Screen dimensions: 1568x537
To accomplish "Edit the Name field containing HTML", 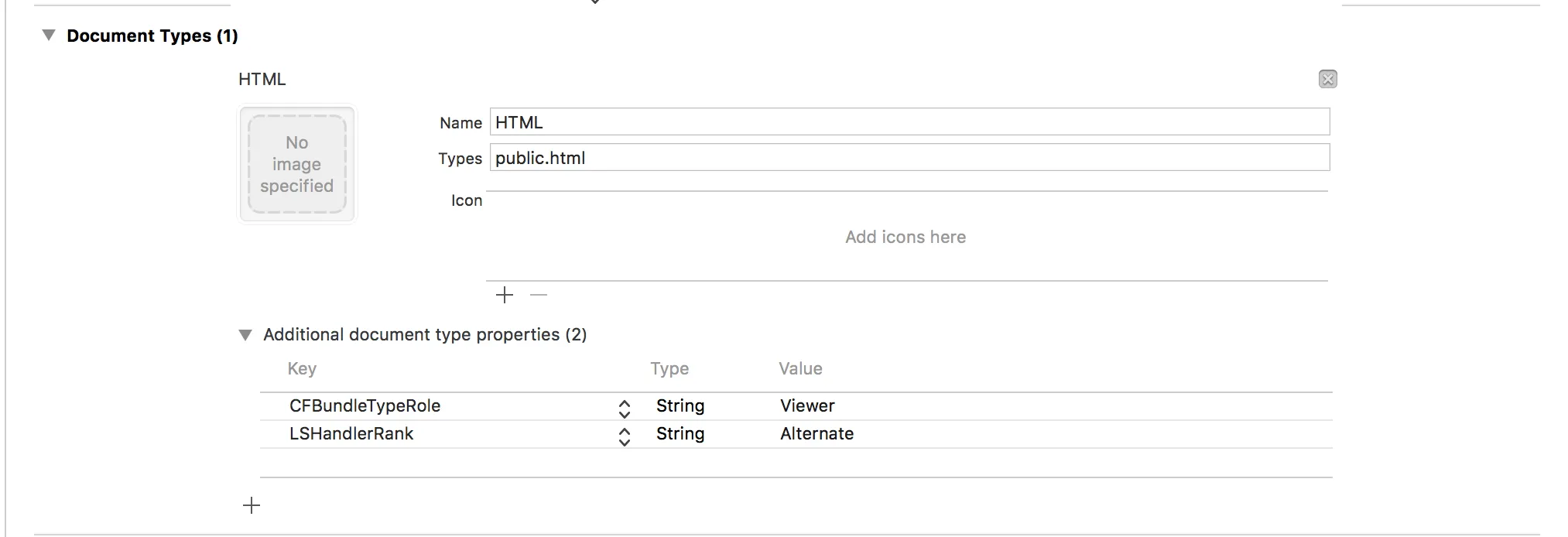I will click(x=909, y=122).
